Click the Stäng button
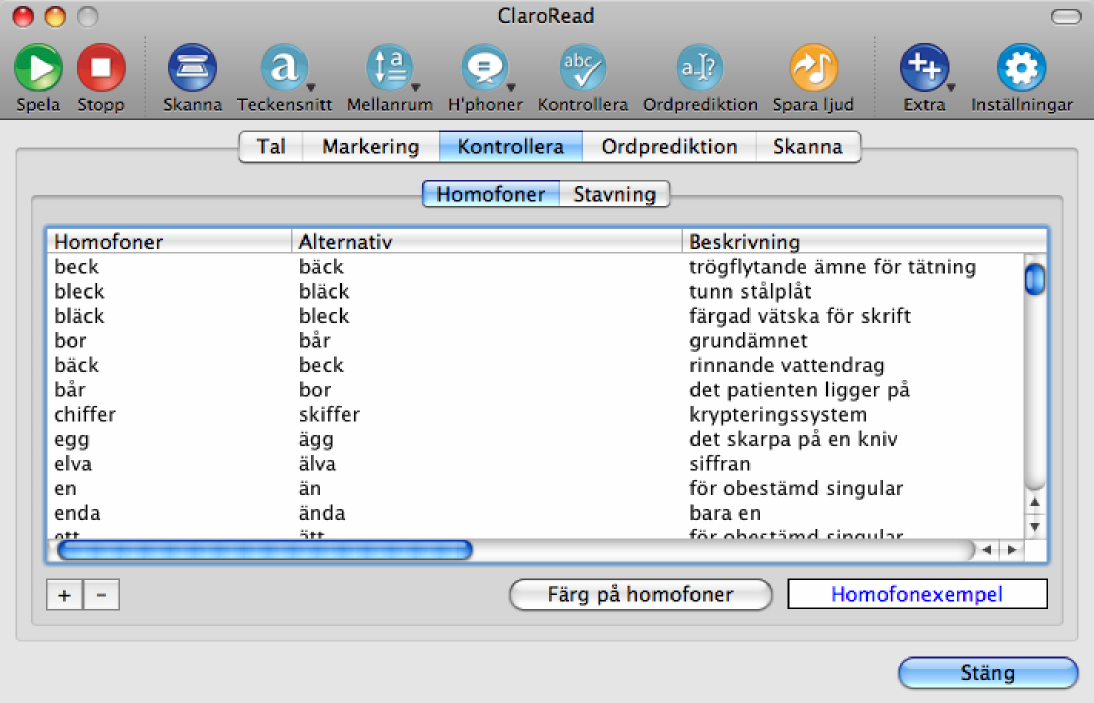1094x703 pixels. (x=988, y=673)
